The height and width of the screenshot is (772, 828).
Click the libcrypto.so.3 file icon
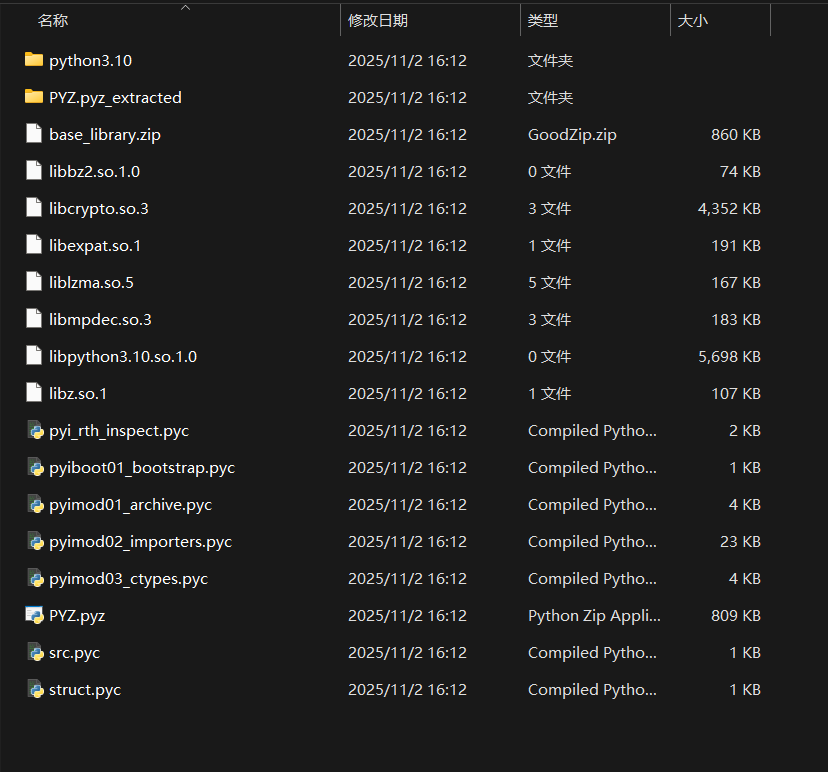point(34,208)
